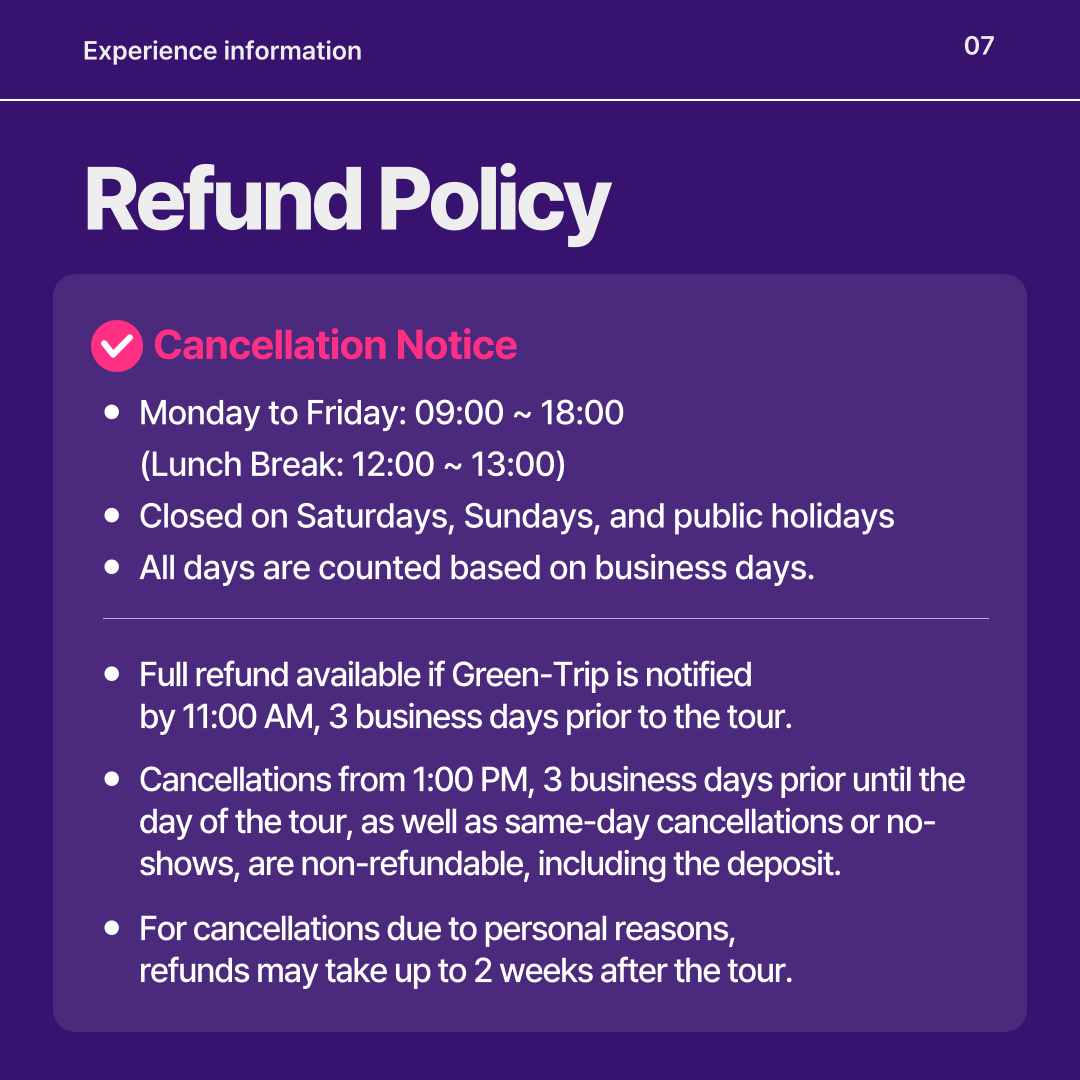1080x1080 pixels.
Task: Click bullet next to Cancellations from 1:00 PM
Action: click(x=112, y=779)
